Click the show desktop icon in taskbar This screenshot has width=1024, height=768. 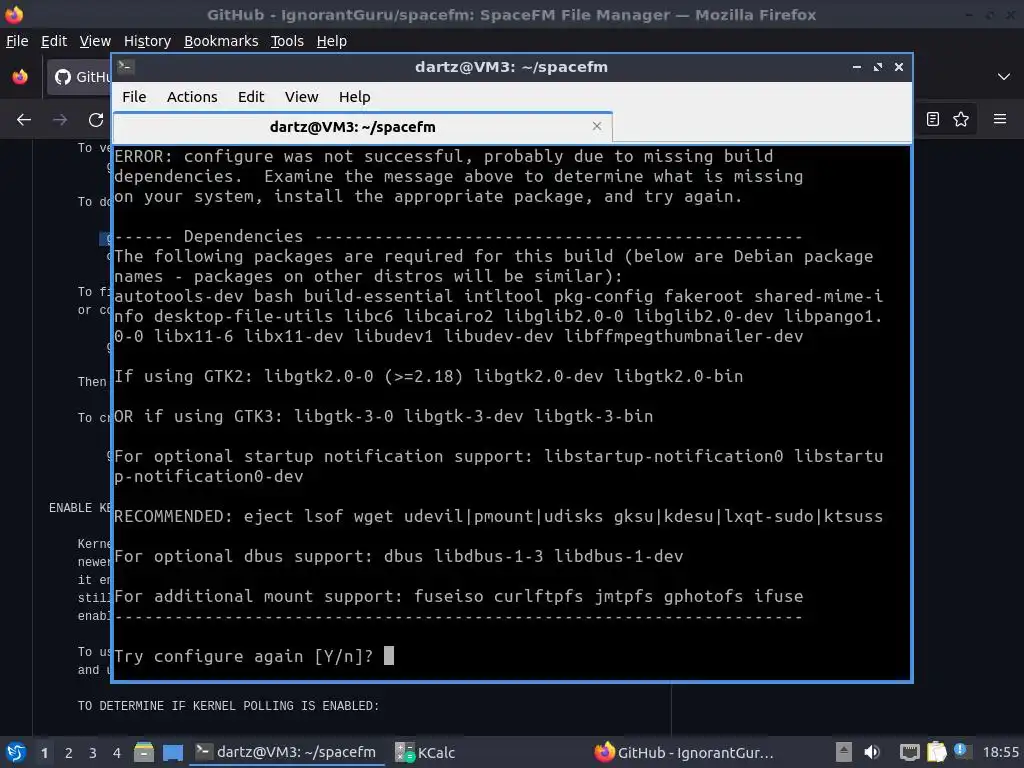click(x=173, y=752)
